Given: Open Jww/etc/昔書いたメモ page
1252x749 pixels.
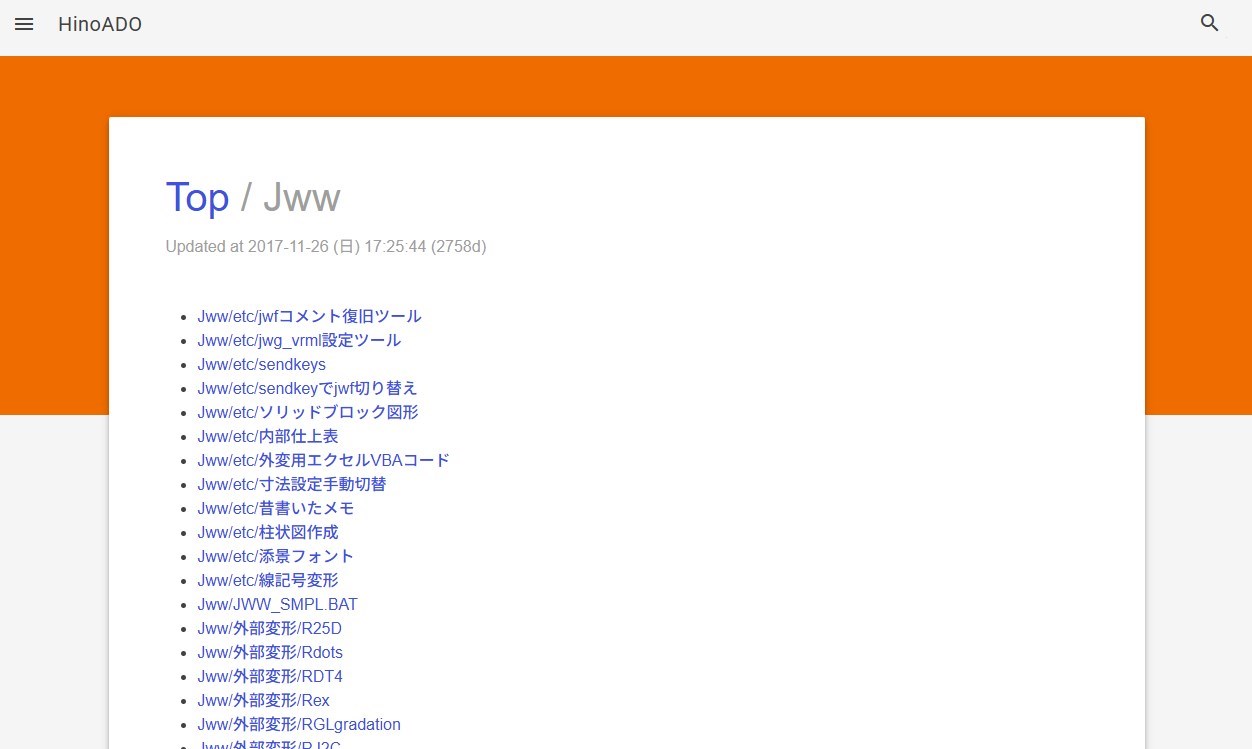Looking at the screenshot, I should (276, 508).
